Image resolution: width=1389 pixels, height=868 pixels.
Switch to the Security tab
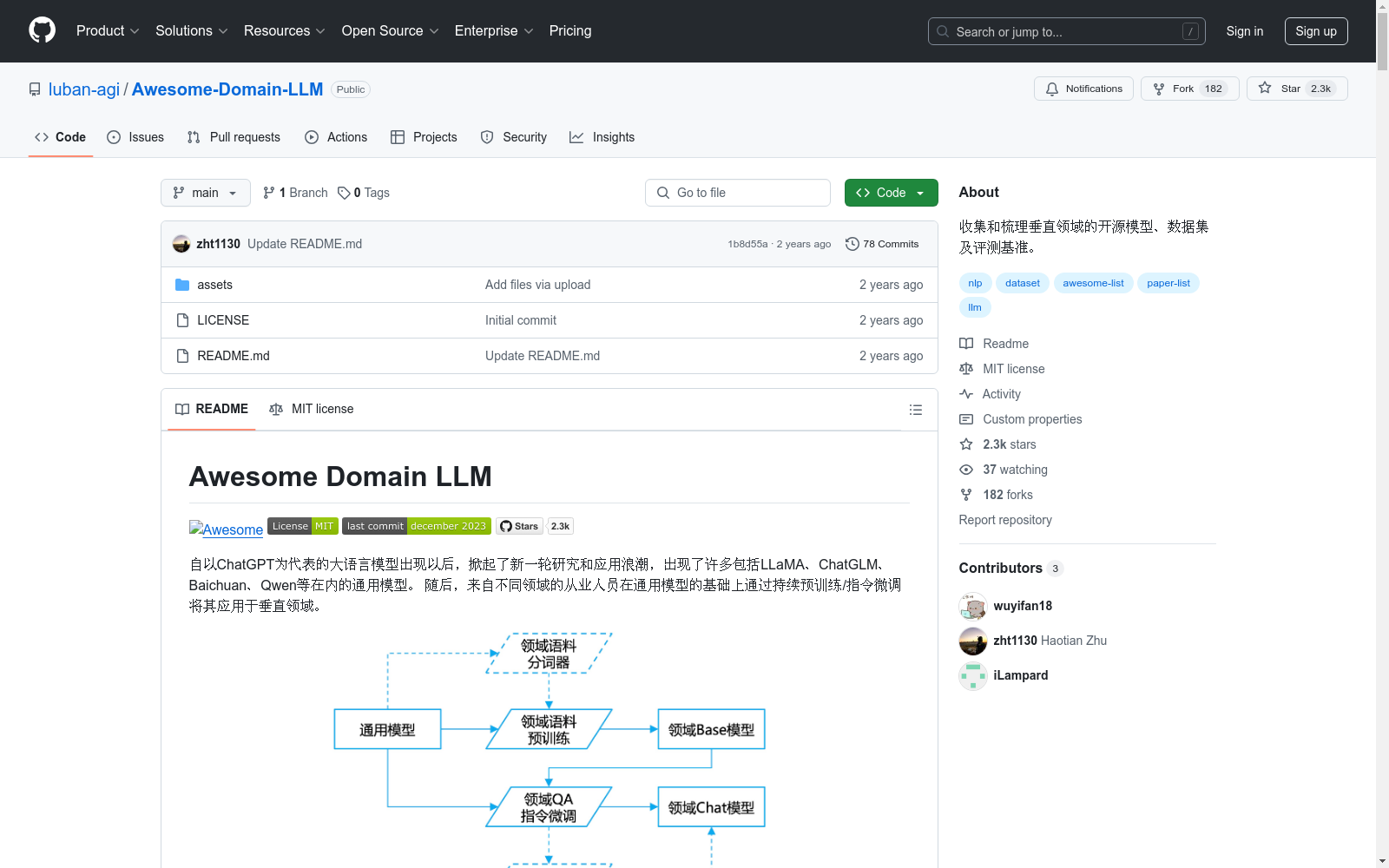[x=514, y=137]
